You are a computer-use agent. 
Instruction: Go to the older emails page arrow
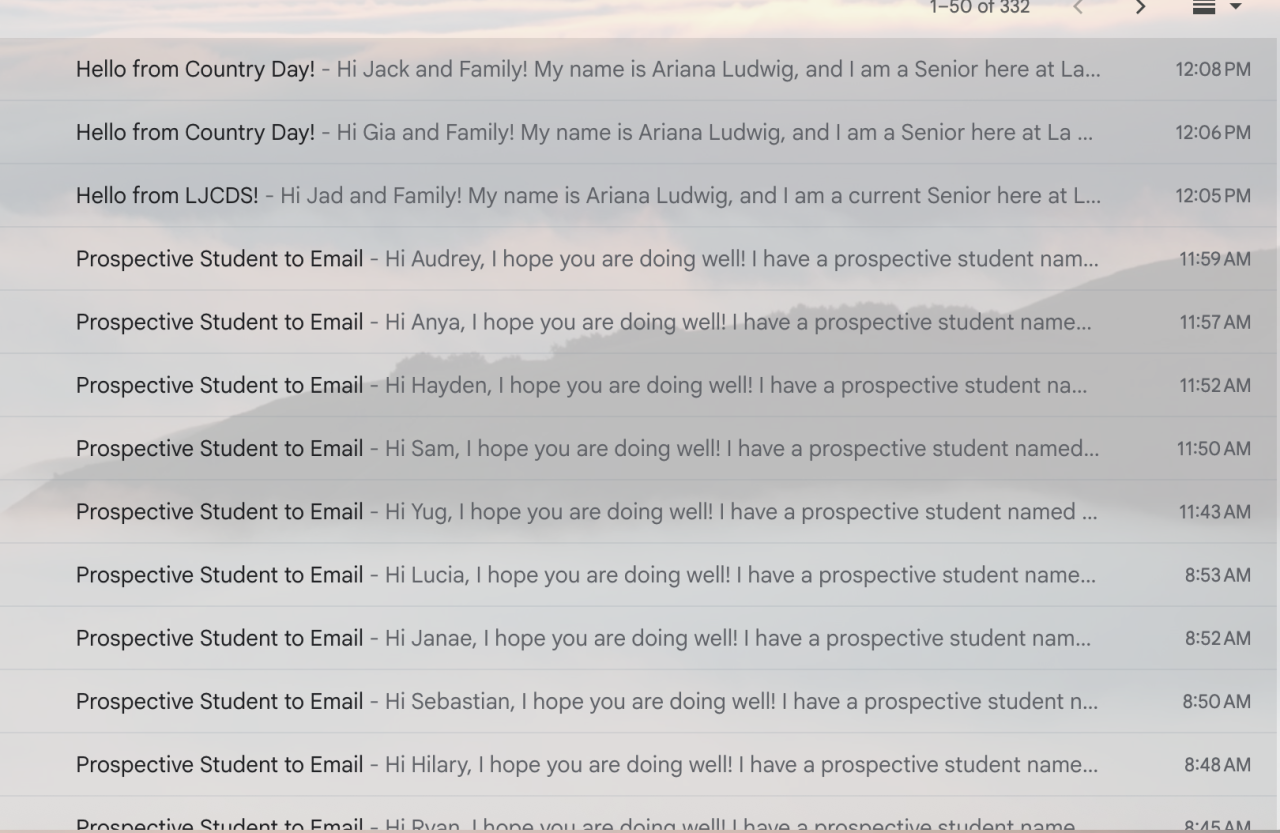[1140, 8]
